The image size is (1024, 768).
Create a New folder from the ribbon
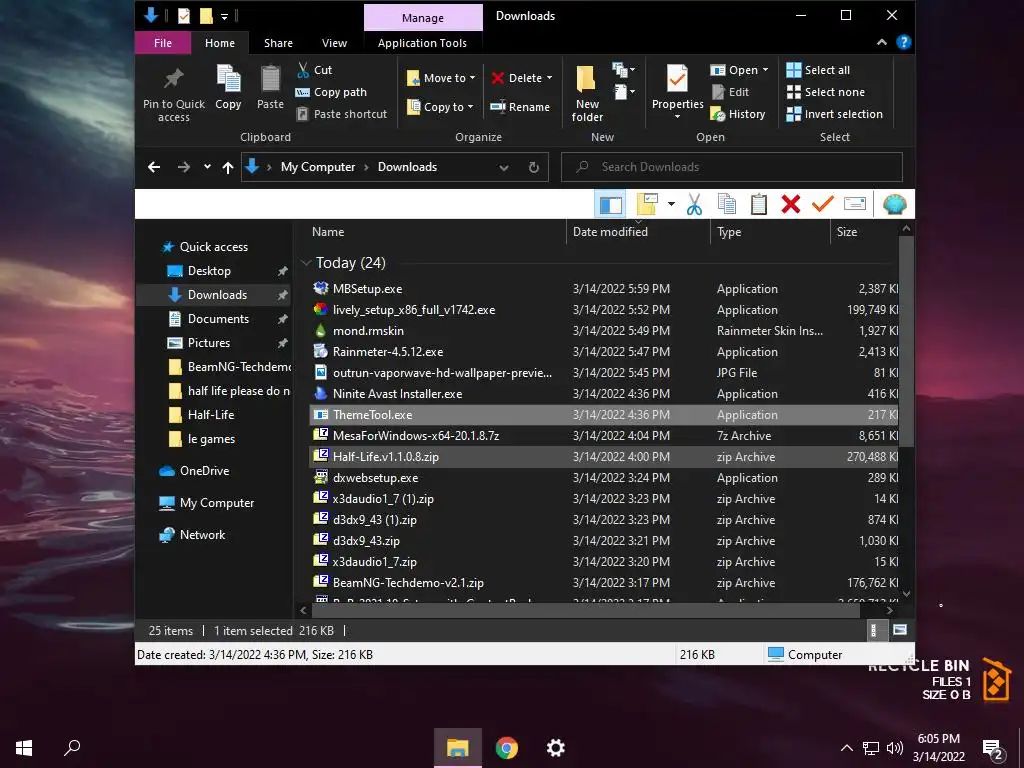click(586, 93)
